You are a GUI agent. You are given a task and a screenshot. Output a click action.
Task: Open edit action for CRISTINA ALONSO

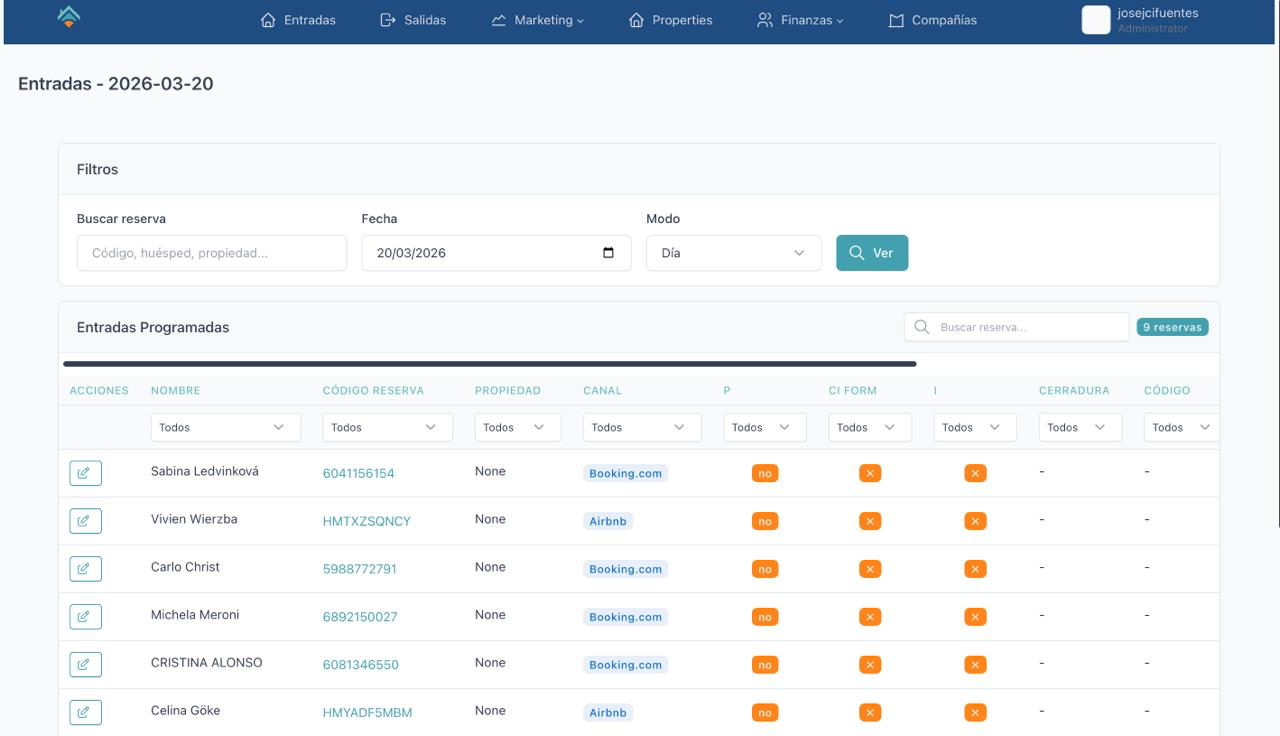click(85, 665)
